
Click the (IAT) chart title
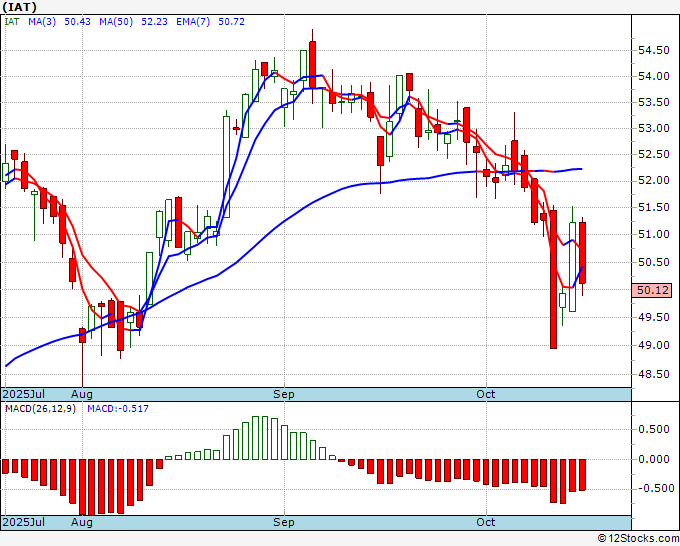pos(20,7)
